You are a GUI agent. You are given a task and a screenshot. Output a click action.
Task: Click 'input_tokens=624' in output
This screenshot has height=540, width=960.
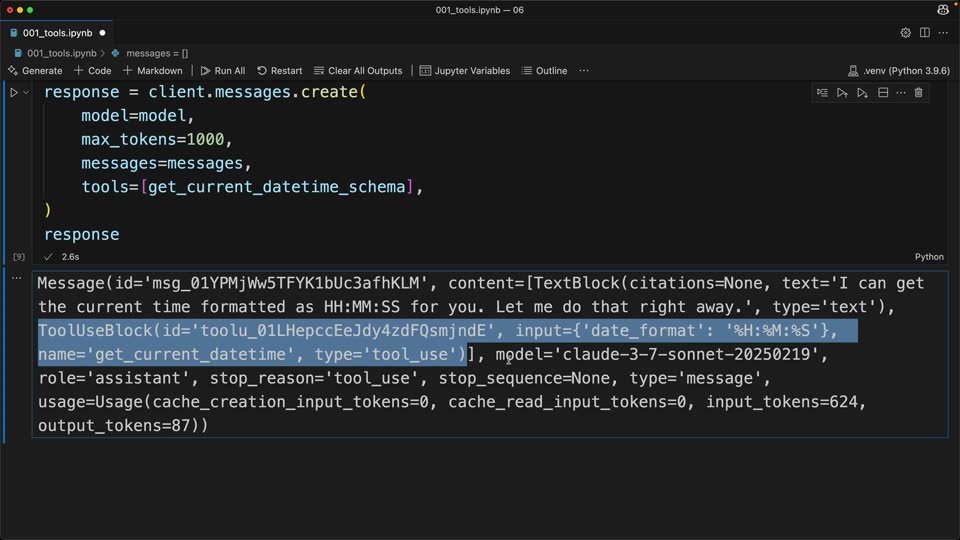782,402
